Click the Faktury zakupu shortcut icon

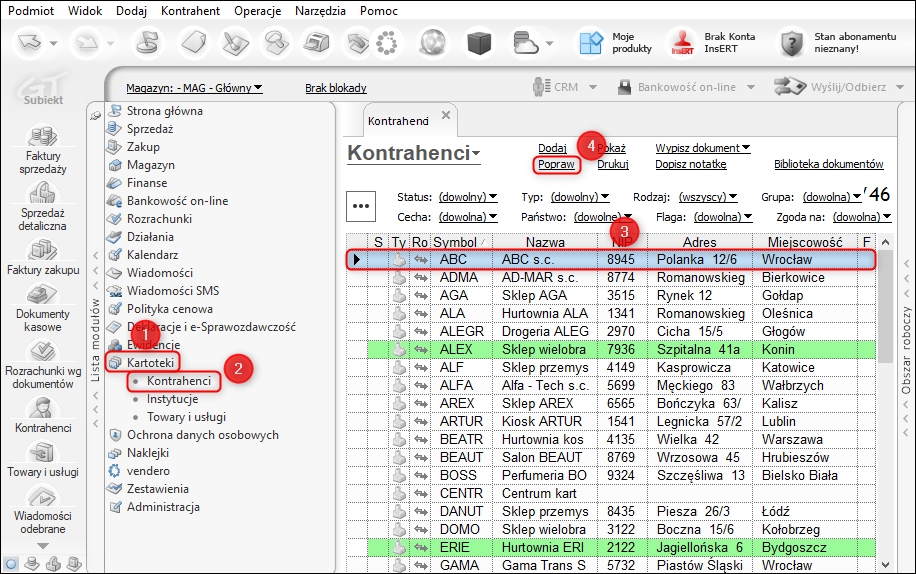click(40, 250)
